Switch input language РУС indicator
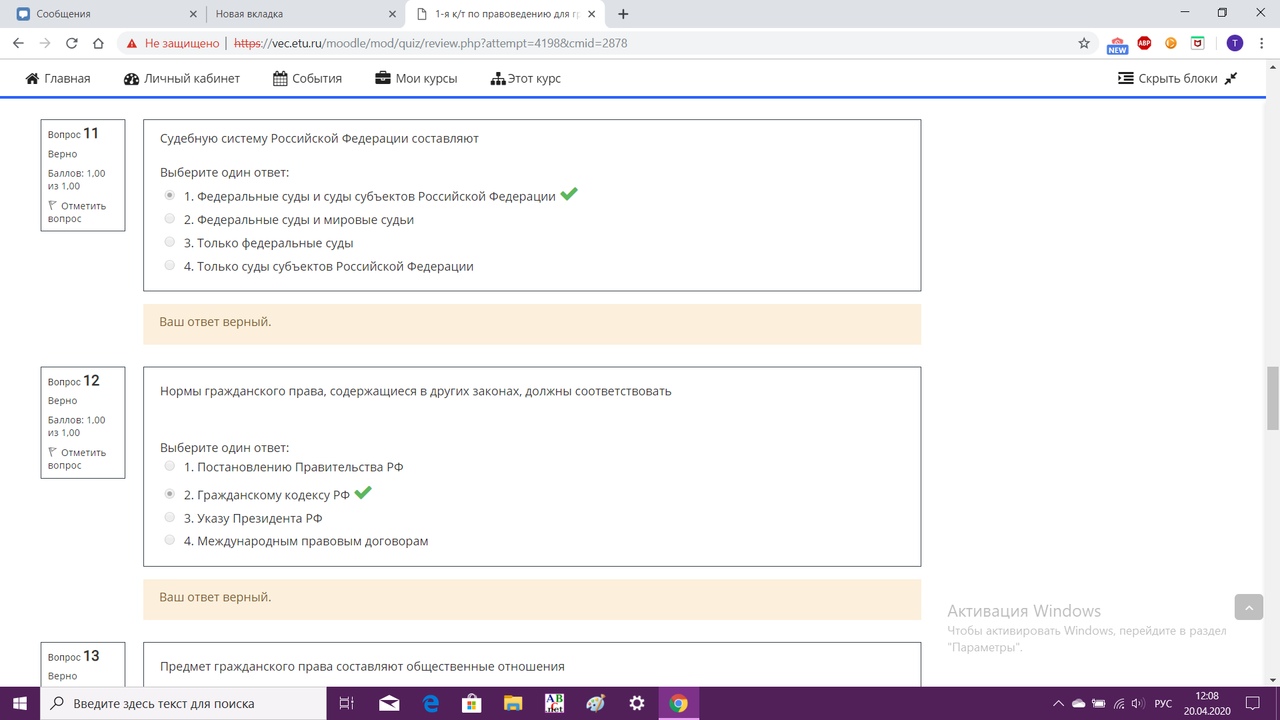This screenshot has height=720, width=1280. click(1163, 704)
